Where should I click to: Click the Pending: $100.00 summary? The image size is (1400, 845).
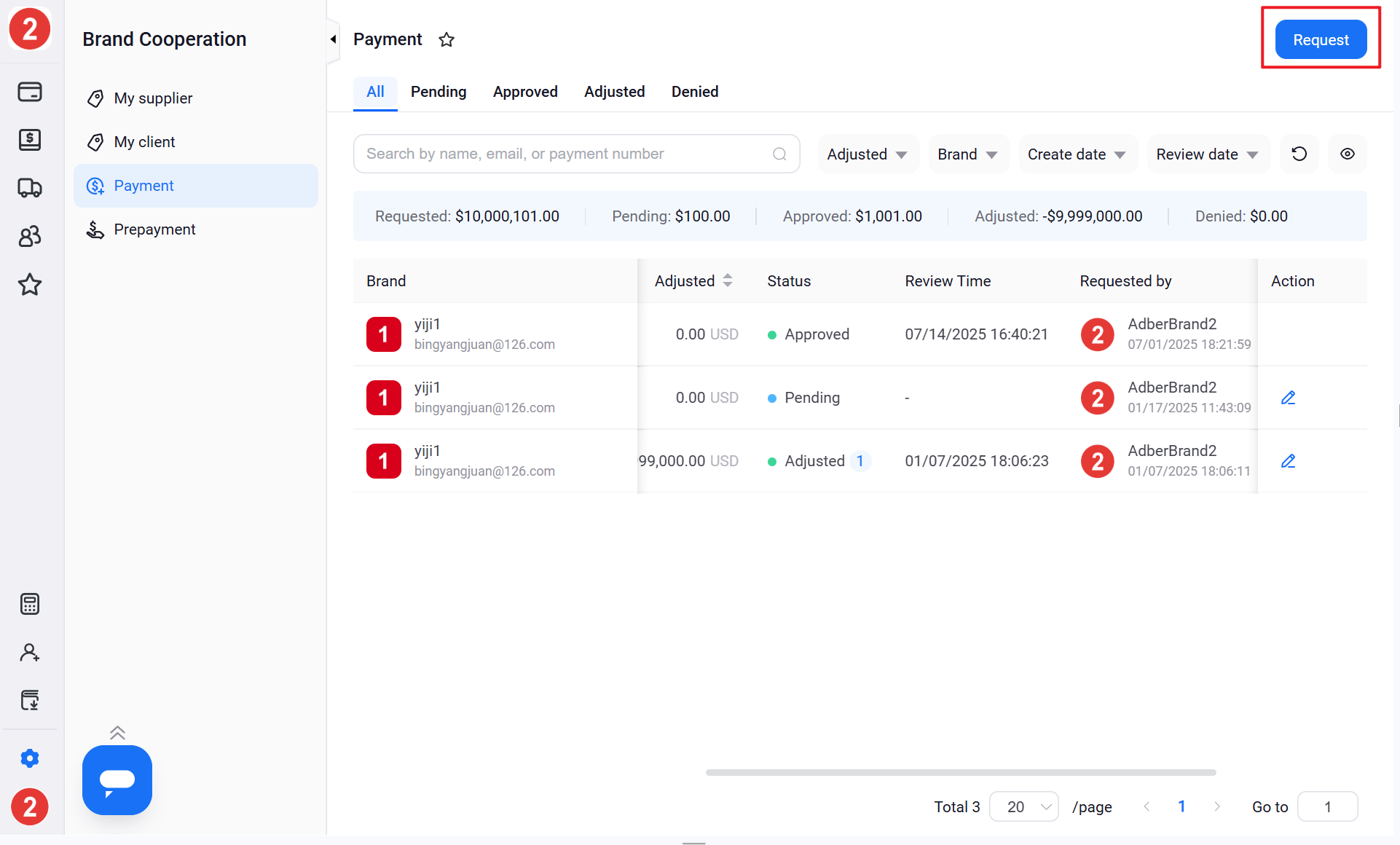[x=671, y=216]
